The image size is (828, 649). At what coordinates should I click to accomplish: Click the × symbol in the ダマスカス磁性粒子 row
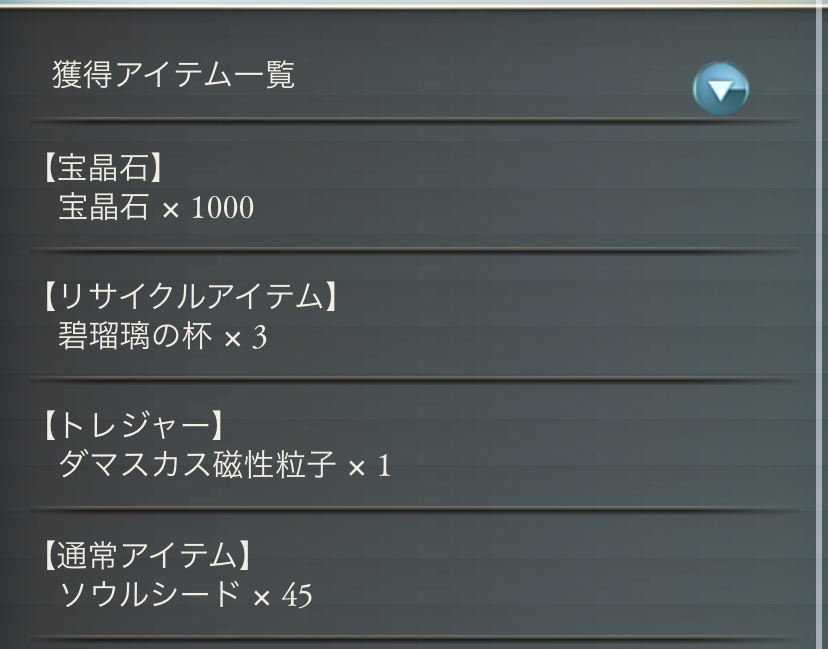point(356,468)
